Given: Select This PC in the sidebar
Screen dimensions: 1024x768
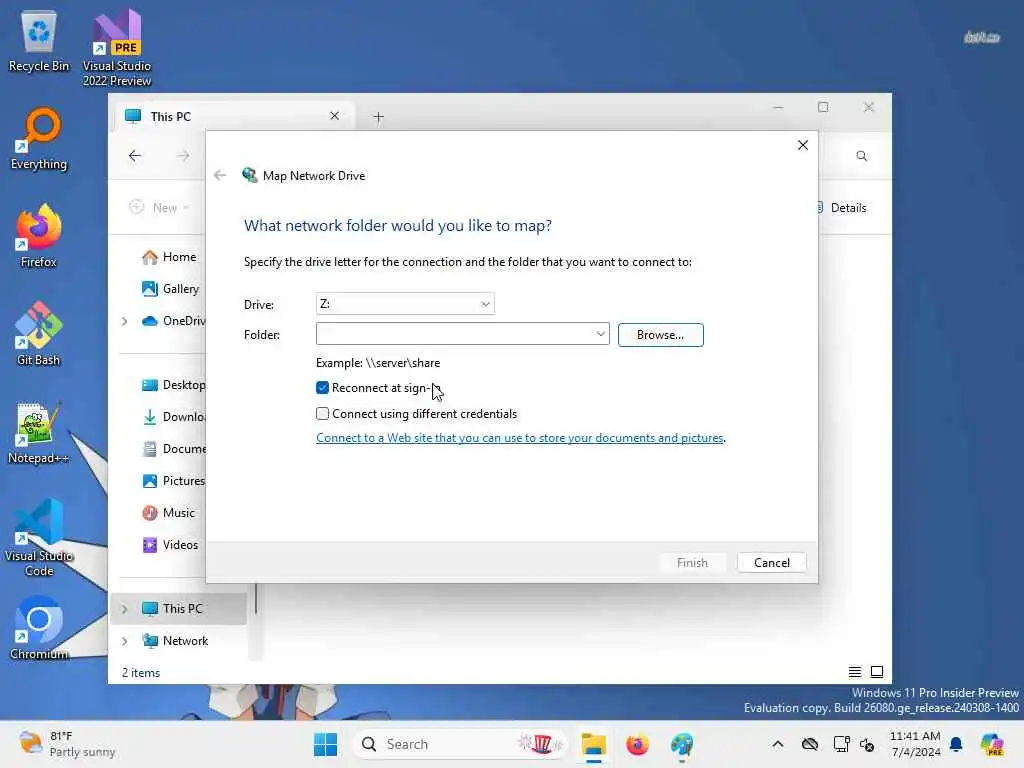Looking at the screenshot, I should tap(178, 609).
